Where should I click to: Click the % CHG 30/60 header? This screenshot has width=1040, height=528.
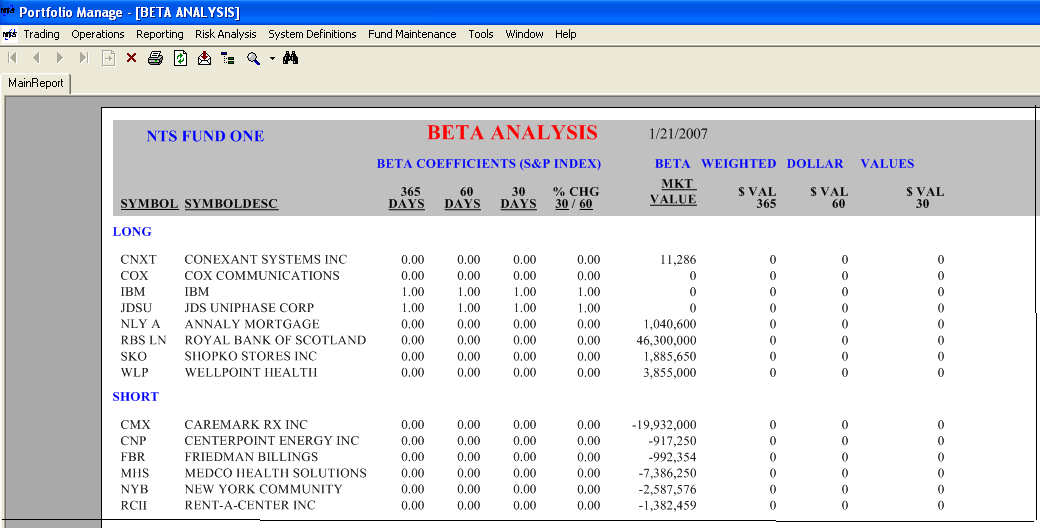point(575,198)
